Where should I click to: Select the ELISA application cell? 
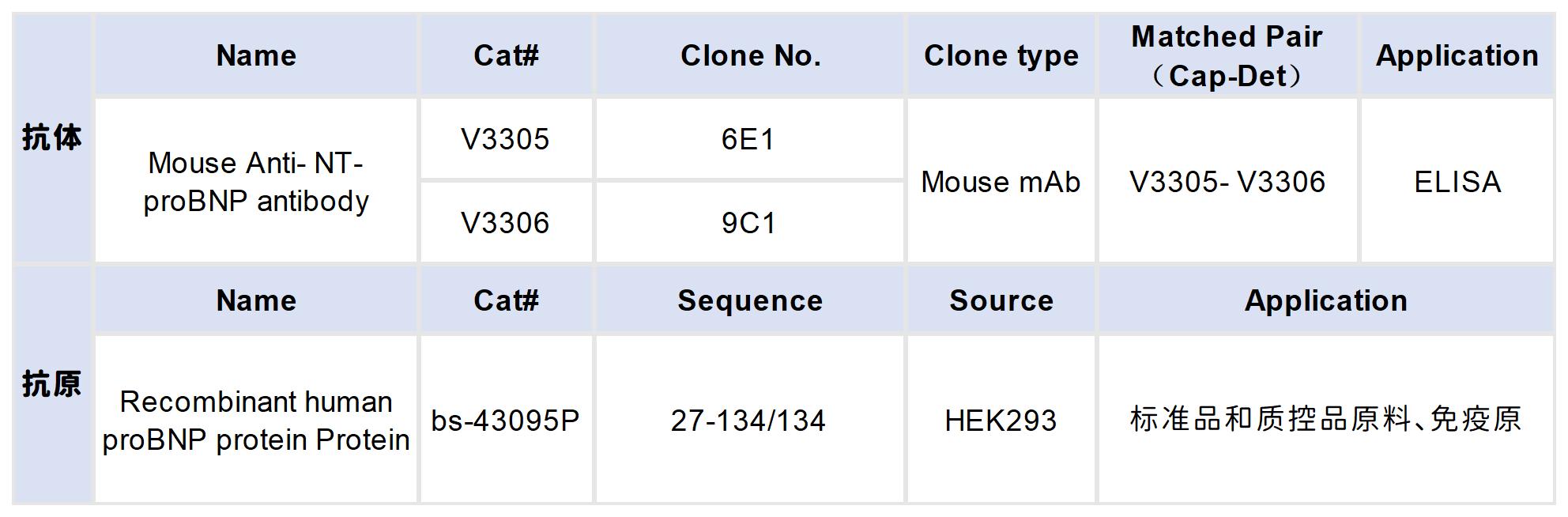[x=1457, y=182]
